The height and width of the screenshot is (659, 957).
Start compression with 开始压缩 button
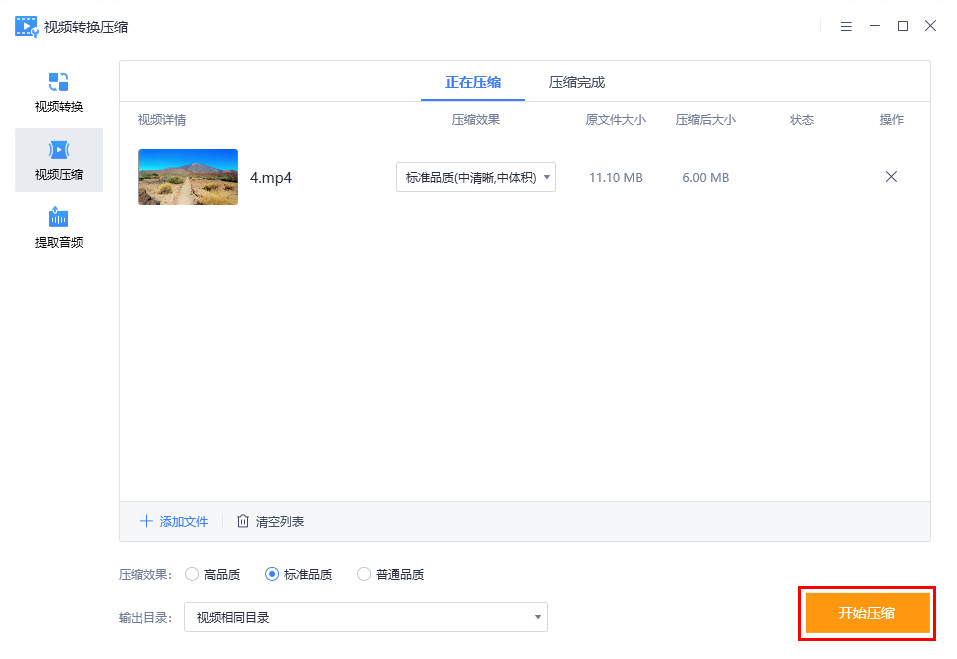(x=867, y=613)
